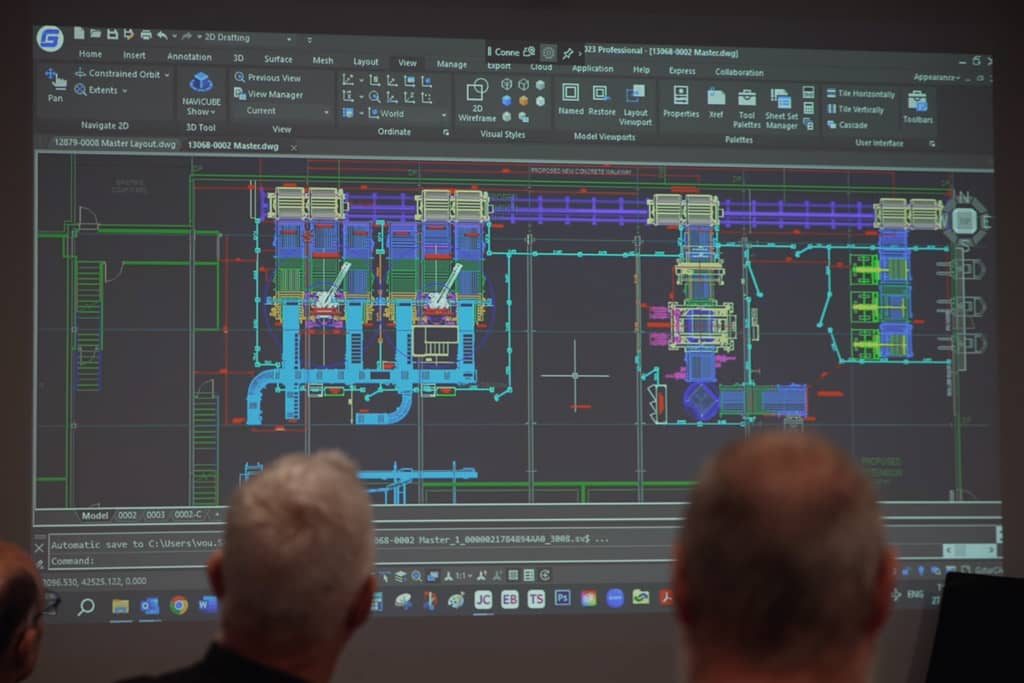Open the Appearance dropdown
The height and width of the screenshot is (683, 1024).
click(936, 77)
